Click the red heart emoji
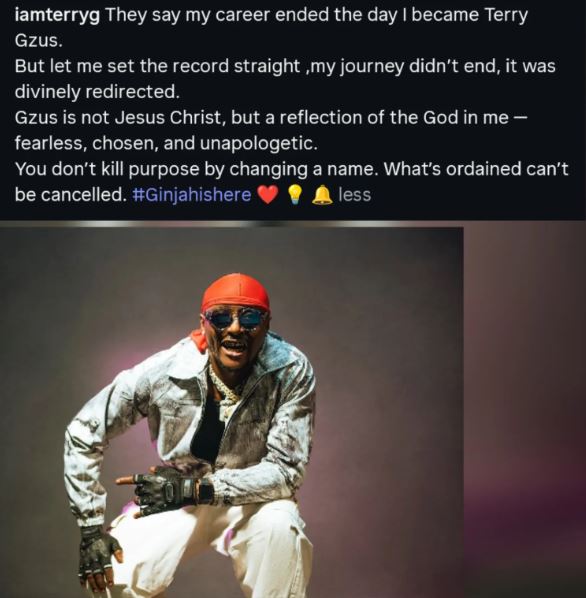Viewport: 586px width, 598px height. [267, 195]
